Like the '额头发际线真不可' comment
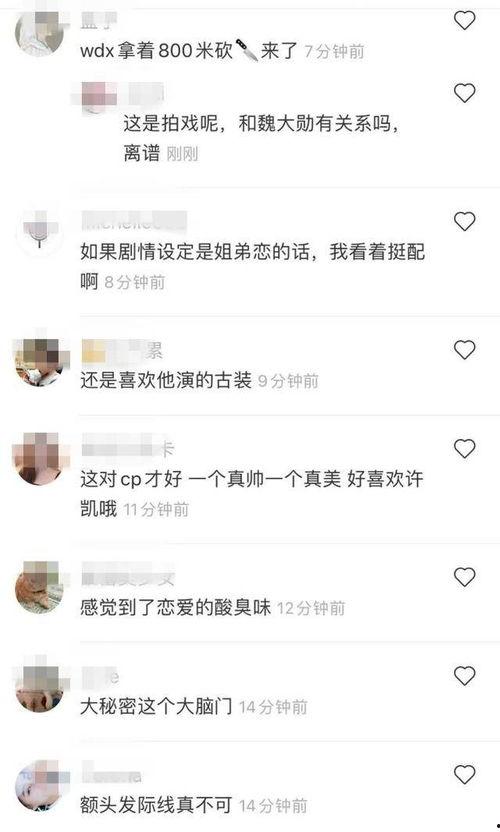Viewport: 500px width, 832px height. (x=464, y=775)
